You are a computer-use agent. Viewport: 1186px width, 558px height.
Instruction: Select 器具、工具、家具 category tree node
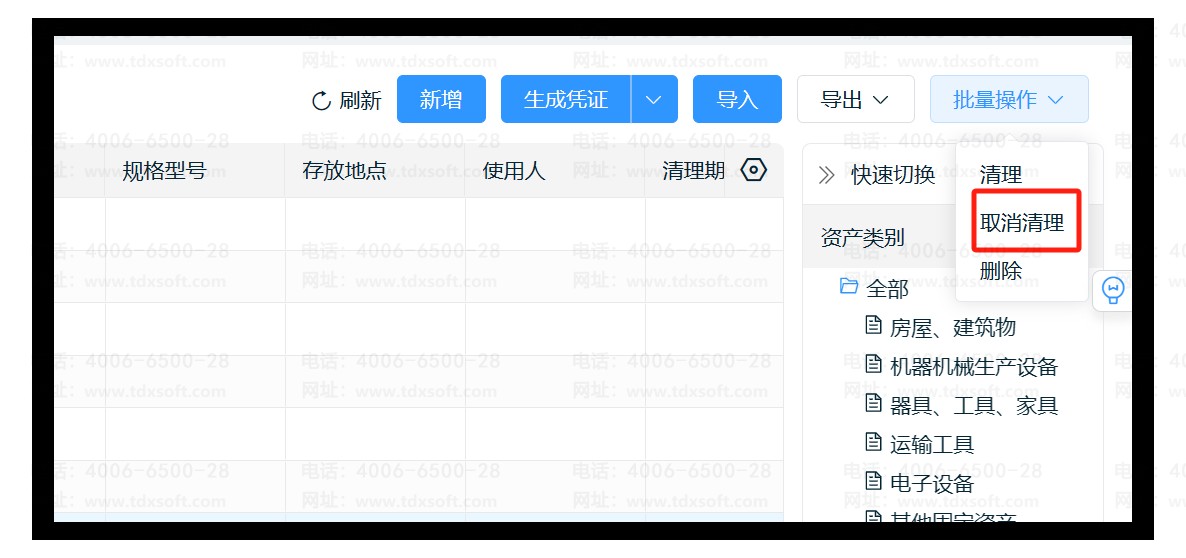[x=973, y=405]
